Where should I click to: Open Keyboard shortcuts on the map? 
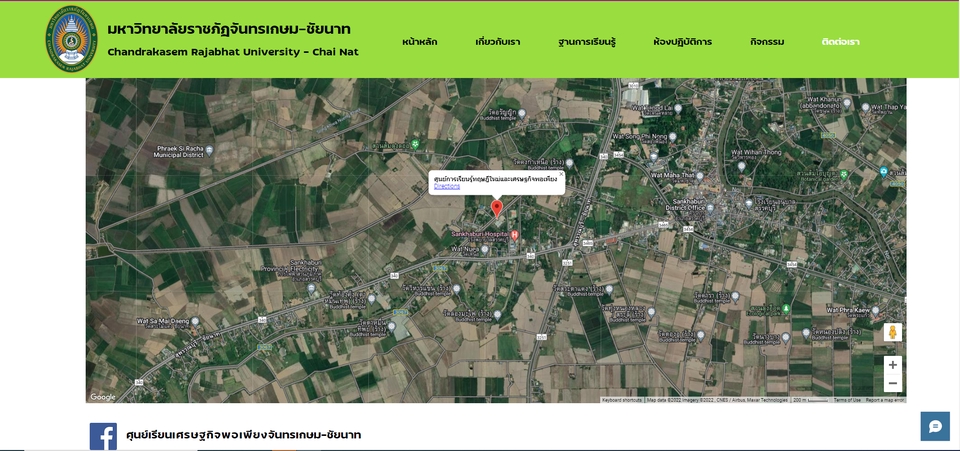[x=622, y=400]
